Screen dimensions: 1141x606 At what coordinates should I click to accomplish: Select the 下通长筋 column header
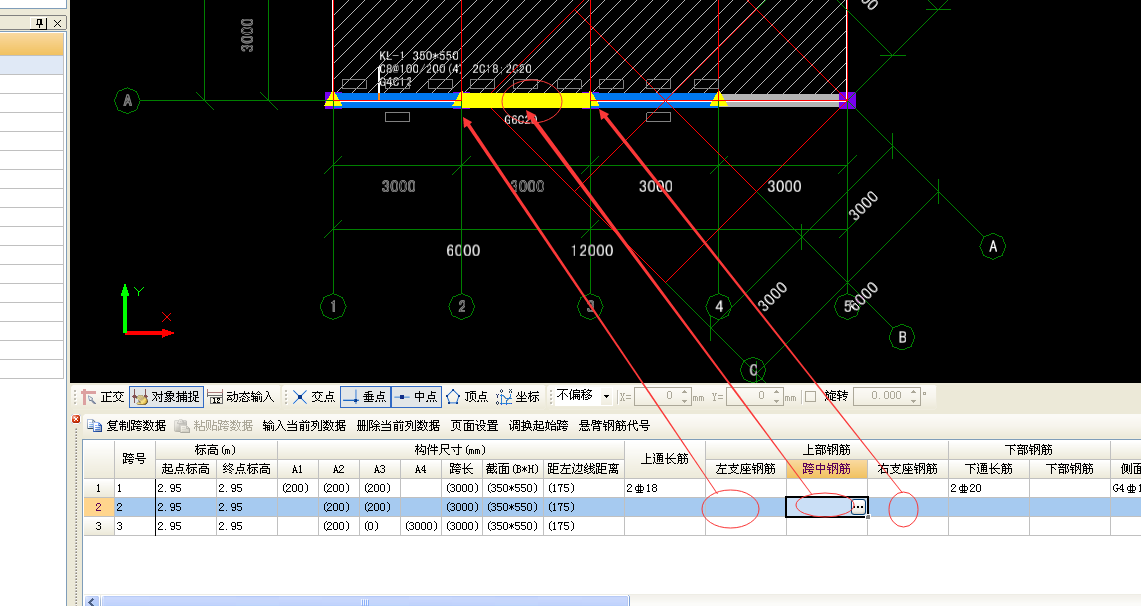click(x=990, y=469)
